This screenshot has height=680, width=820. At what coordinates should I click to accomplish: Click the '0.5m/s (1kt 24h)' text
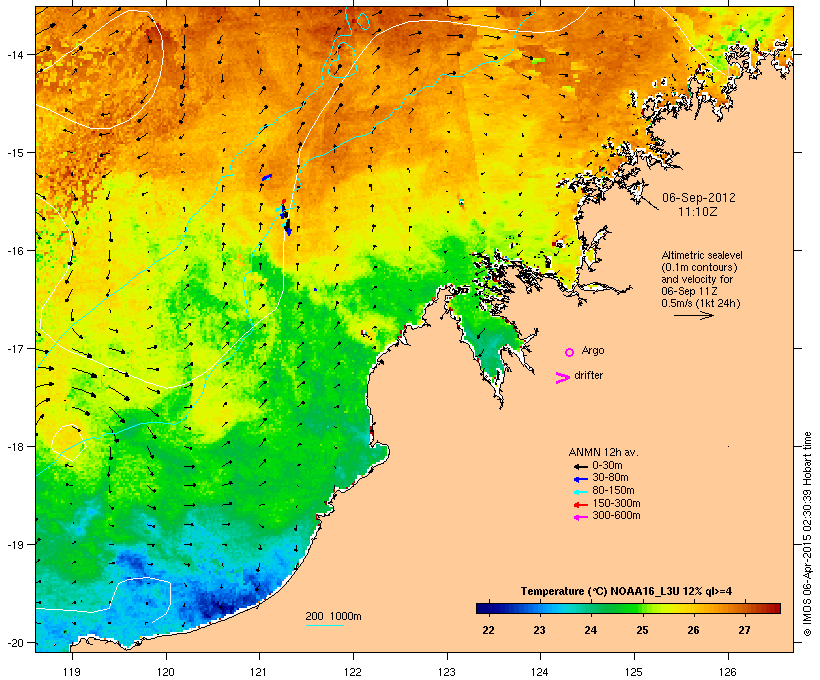click(701, 303)
